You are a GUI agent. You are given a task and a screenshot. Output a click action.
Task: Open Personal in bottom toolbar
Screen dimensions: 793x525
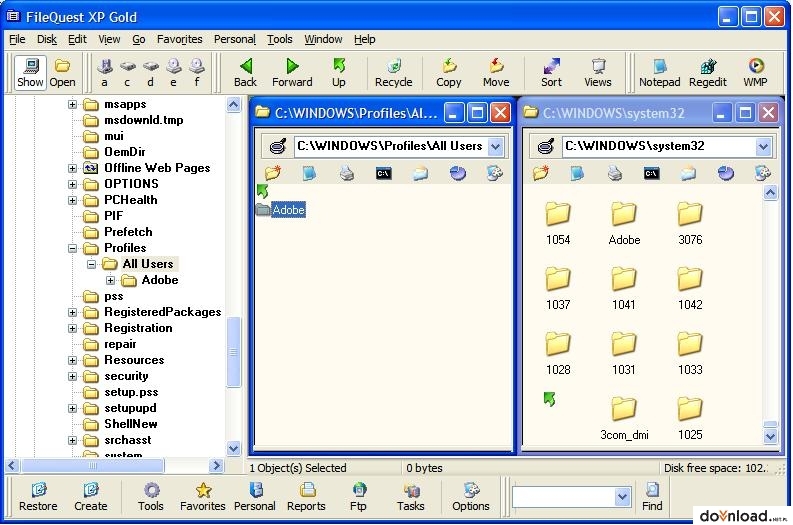[255, 497]
